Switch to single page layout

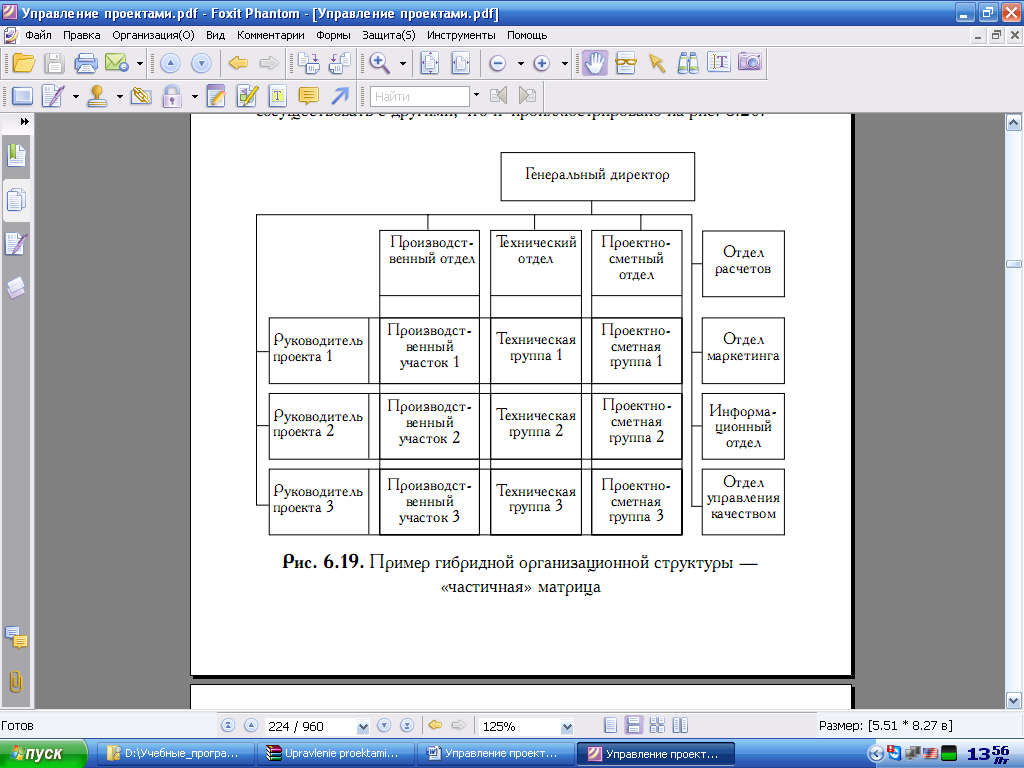point(611,726)
